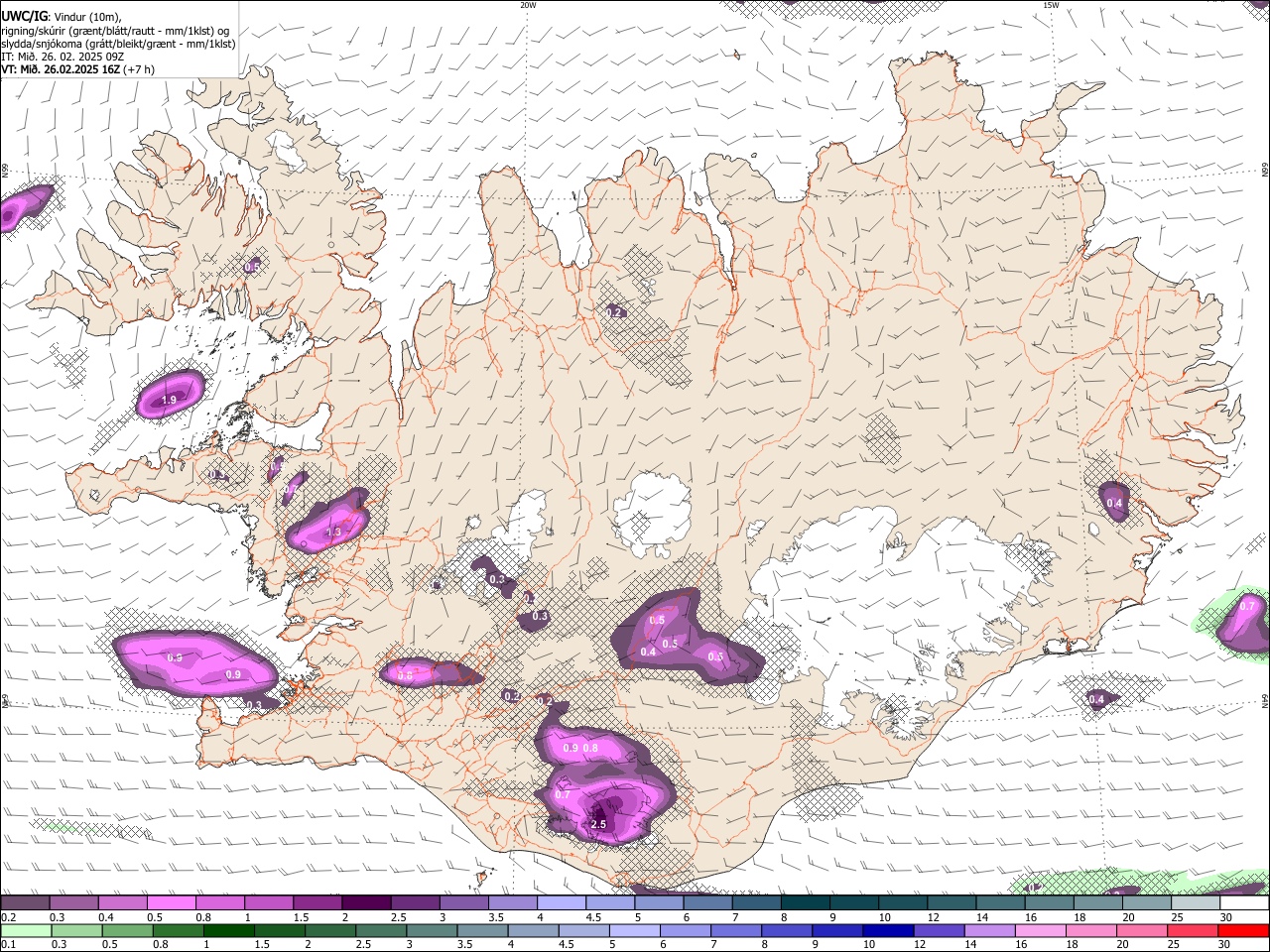
Task: Click the purple scale swatch between 0.2 and 0.3
Action: point(25,902)
